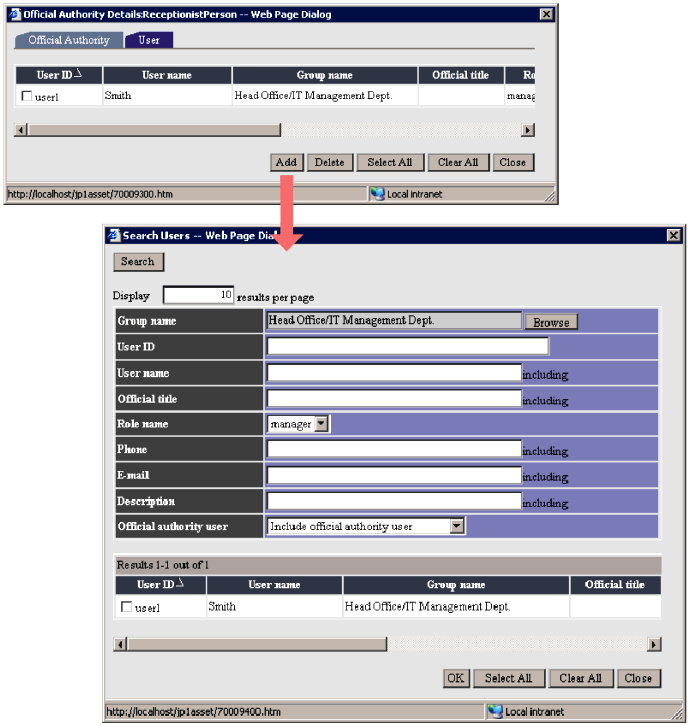The image size is (688, 725).
Task: Switch to the Official Authority tab
Action: click(69, 40)
